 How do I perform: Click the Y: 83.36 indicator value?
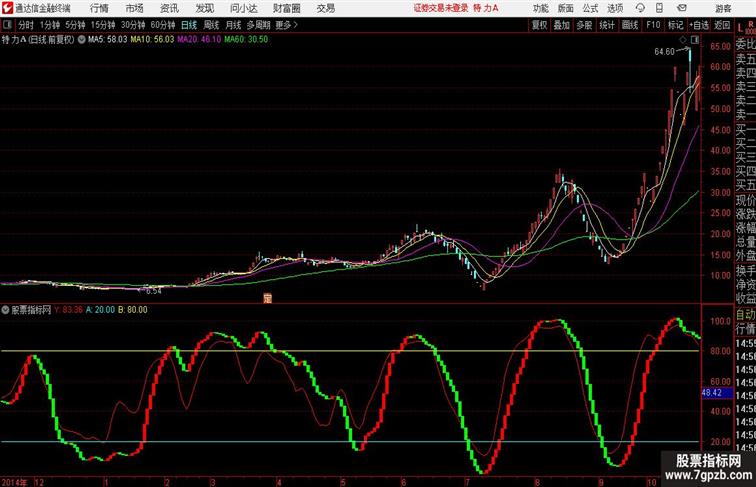click(x=68, y=310)
